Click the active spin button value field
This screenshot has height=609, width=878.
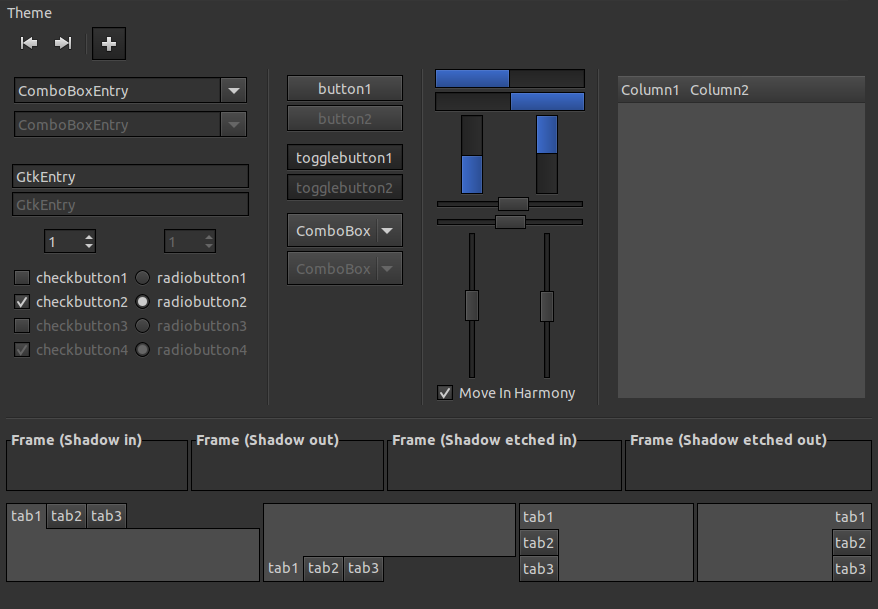63,242
